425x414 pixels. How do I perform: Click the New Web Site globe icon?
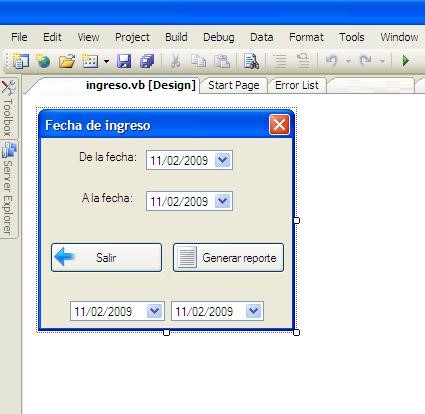(x=43, y=61)
